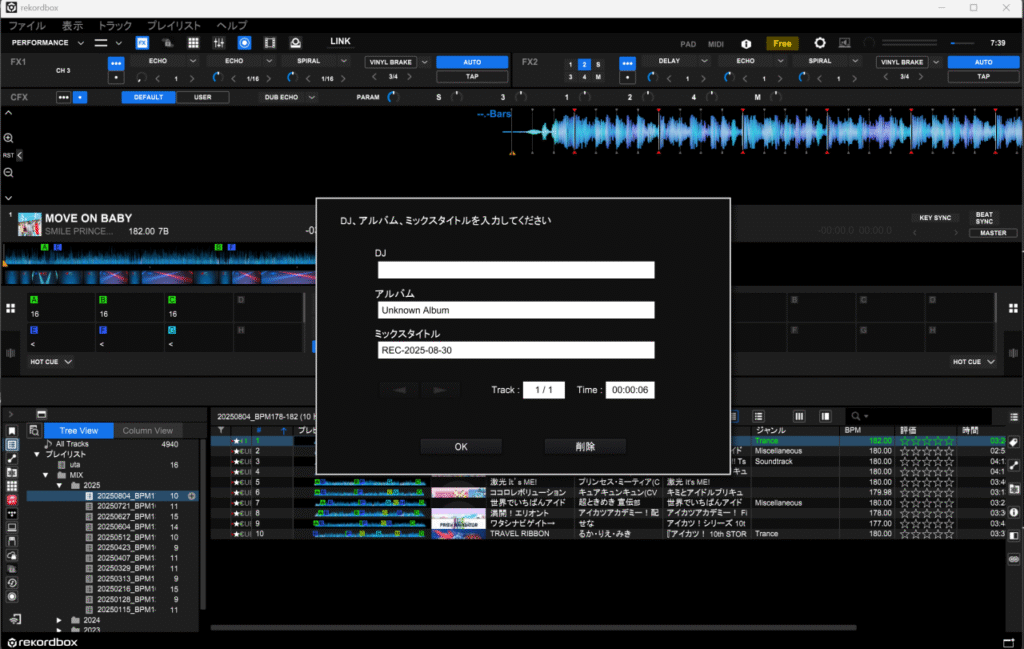Open the Histories icon in sidebar
Image resolution: width=1024 pixels, height=649 pixels.
click(12, 583)
